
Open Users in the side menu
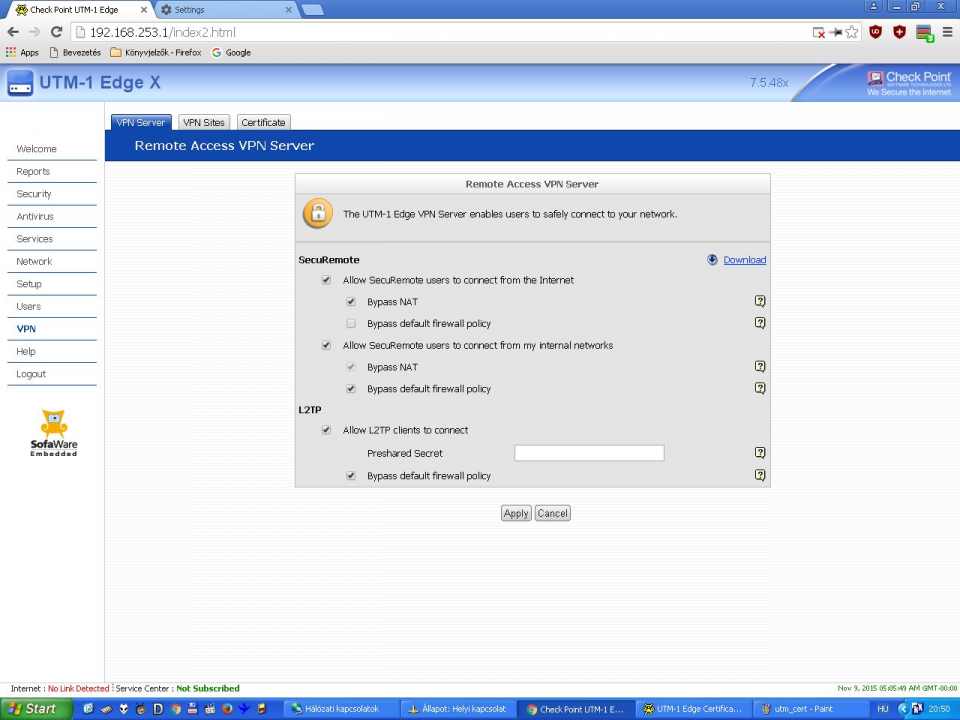pos(29,306)
